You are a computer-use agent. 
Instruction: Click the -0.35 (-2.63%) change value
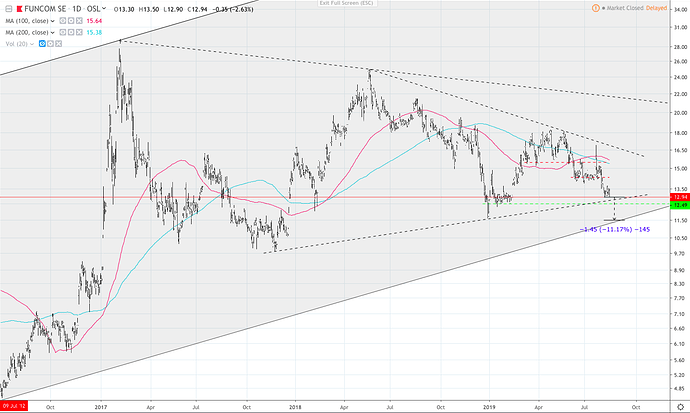[231, 9]
